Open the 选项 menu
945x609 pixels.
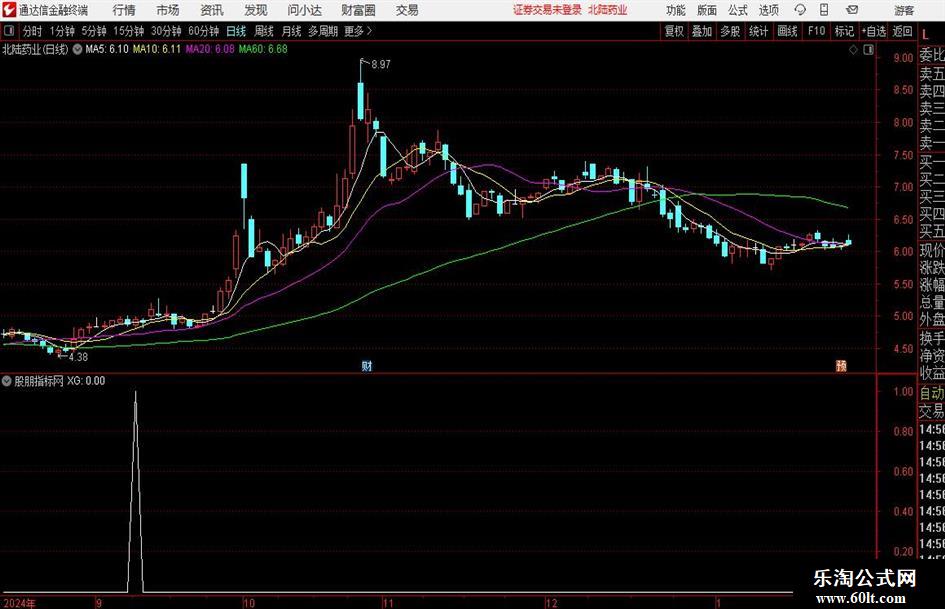click(768, 10)
